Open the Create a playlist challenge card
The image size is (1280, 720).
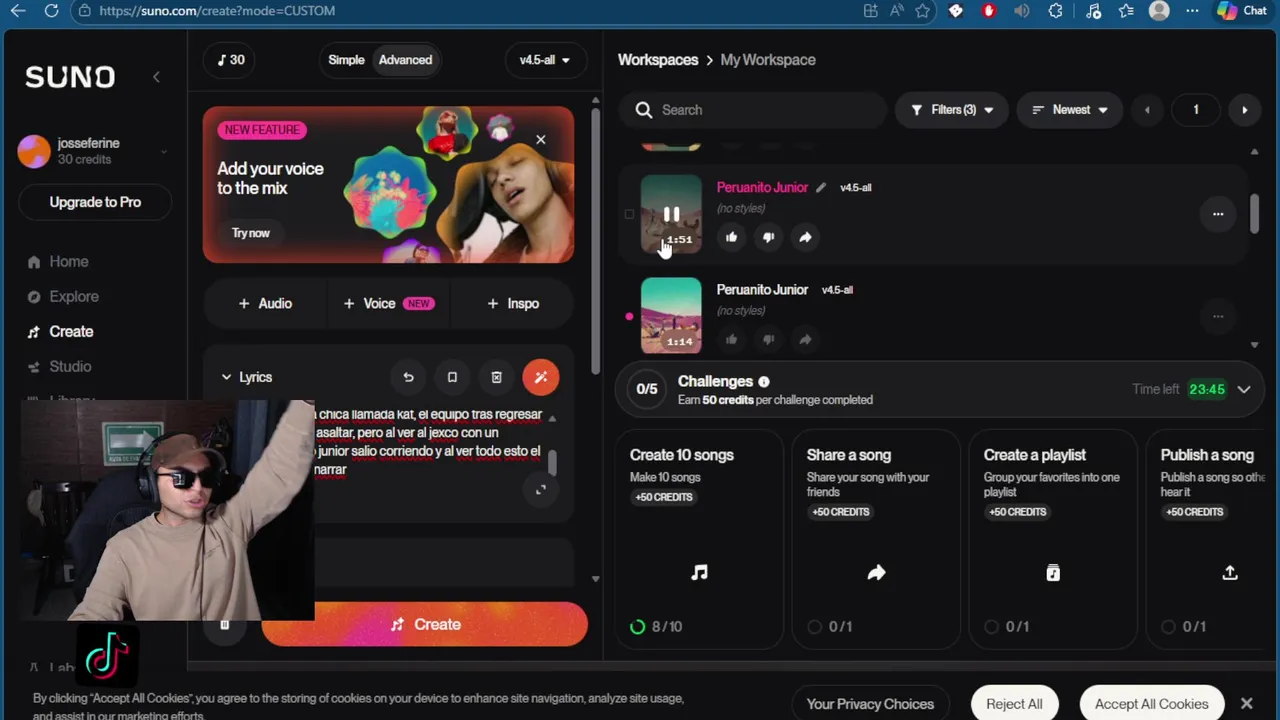point(1053,540)
